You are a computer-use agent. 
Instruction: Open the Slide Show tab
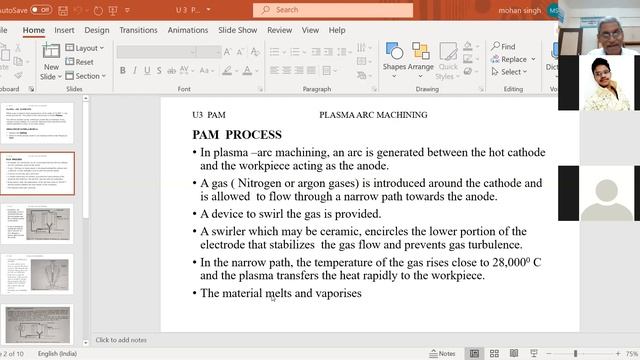238,30
